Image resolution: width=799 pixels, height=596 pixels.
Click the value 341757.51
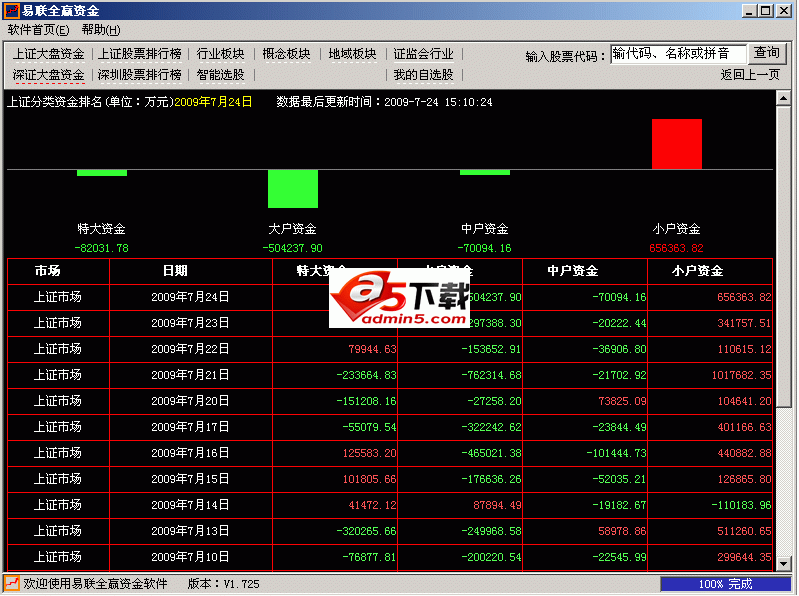tap(744, 323)
